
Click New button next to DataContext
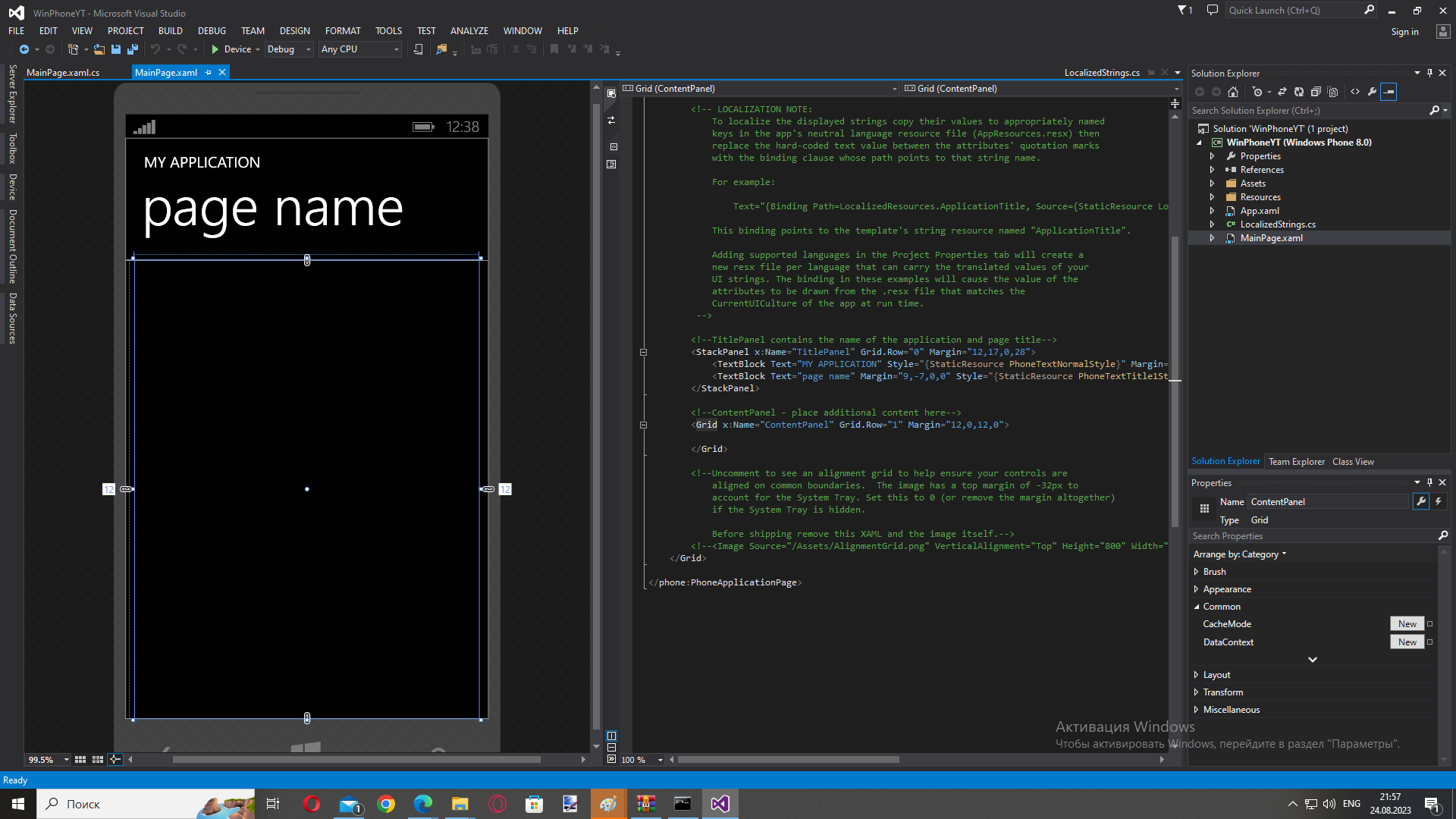[x=1407, y=642]
